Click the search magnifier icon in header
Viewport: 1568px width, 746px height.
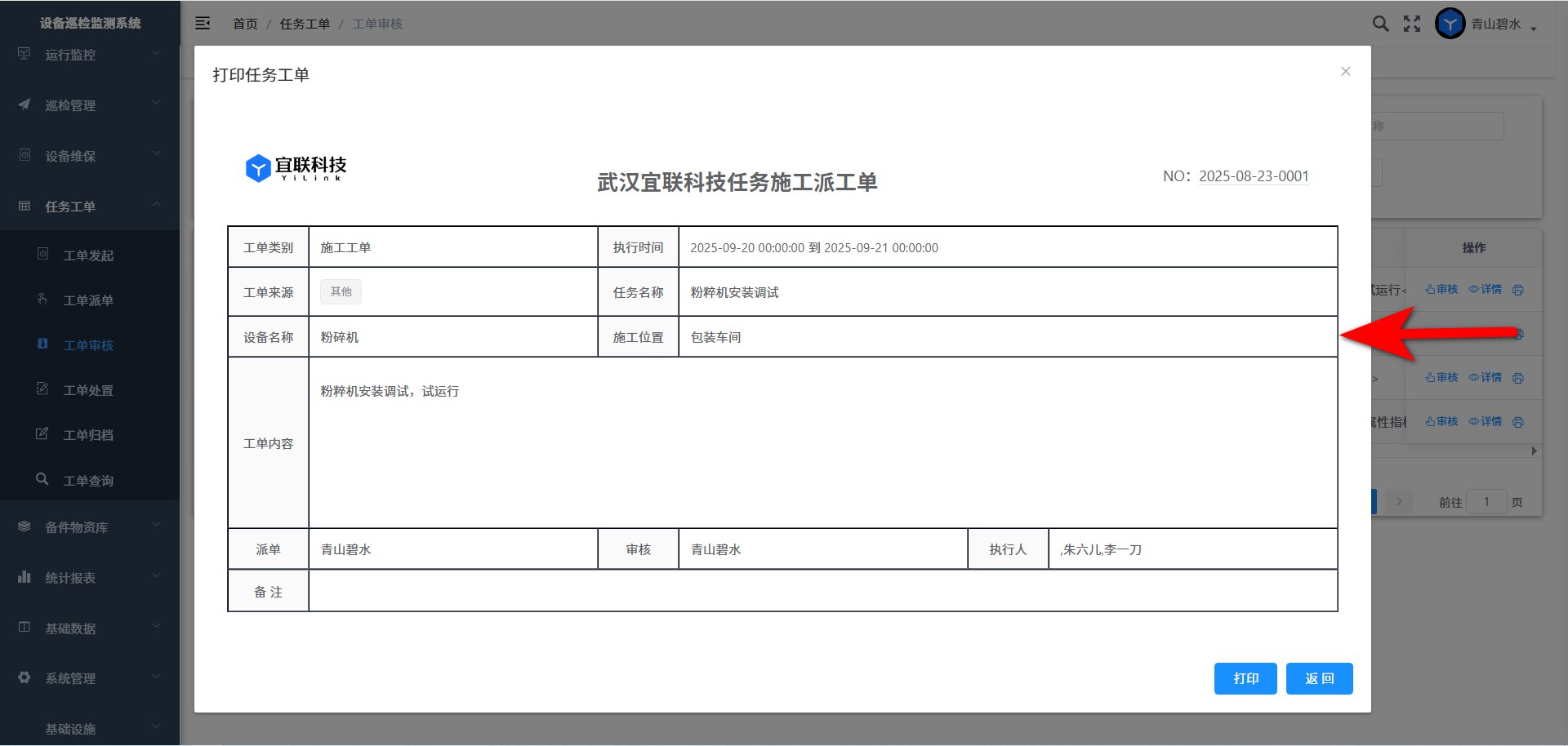(1380, 24)
